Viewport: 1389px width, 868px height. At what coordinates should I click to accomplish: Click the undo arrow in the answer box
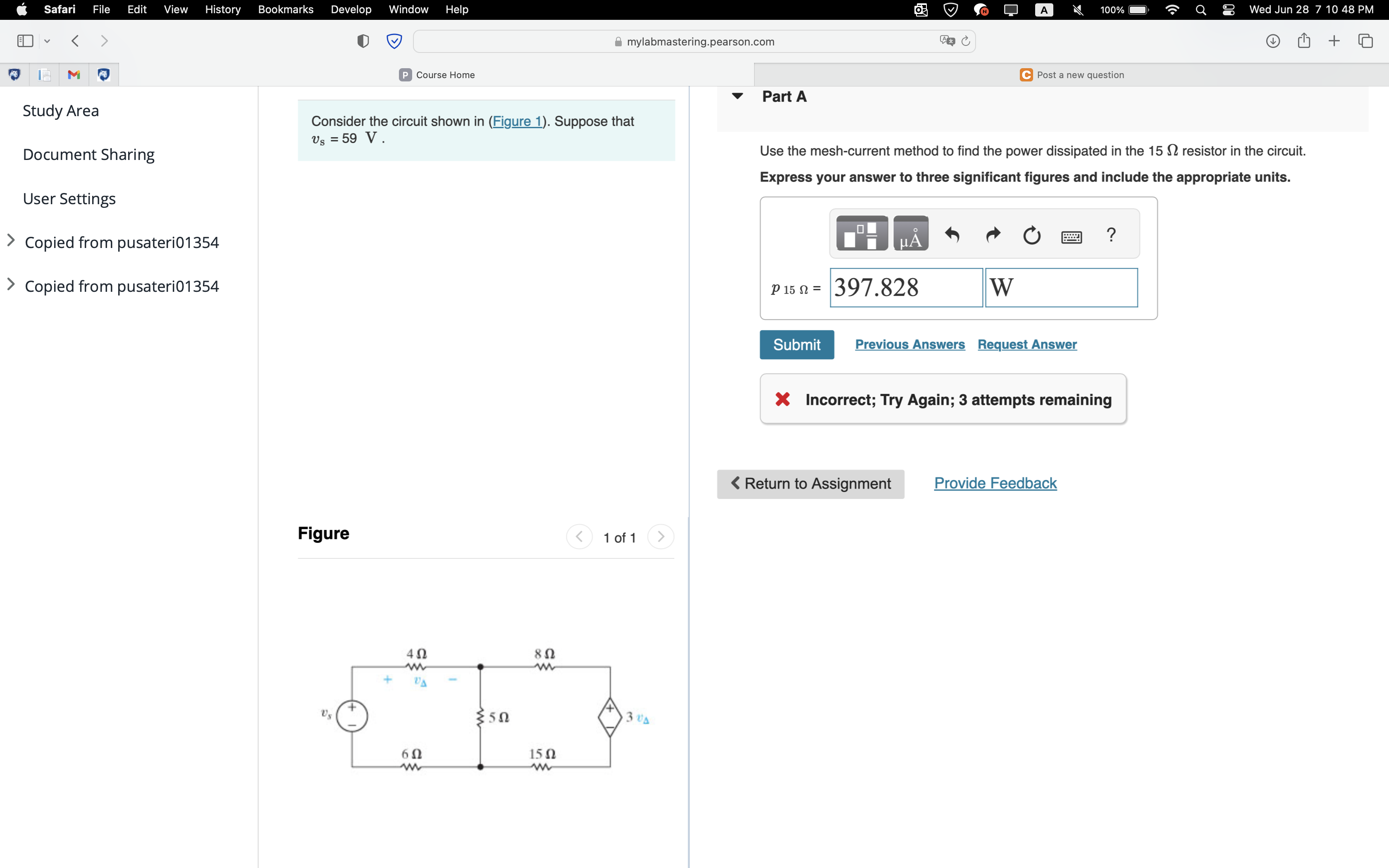pyautogui.click(x=952, y=234)
